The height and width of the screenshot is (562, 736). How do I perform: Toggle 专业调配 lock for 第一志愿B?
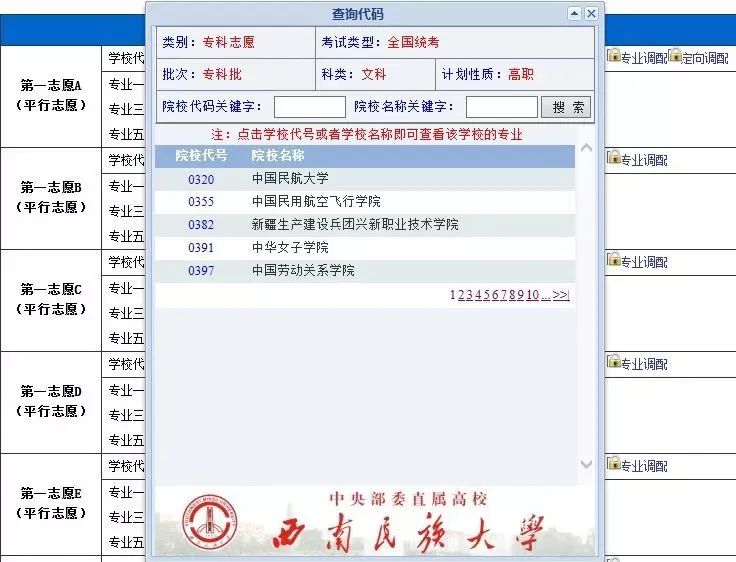click(x=614, y=158)
